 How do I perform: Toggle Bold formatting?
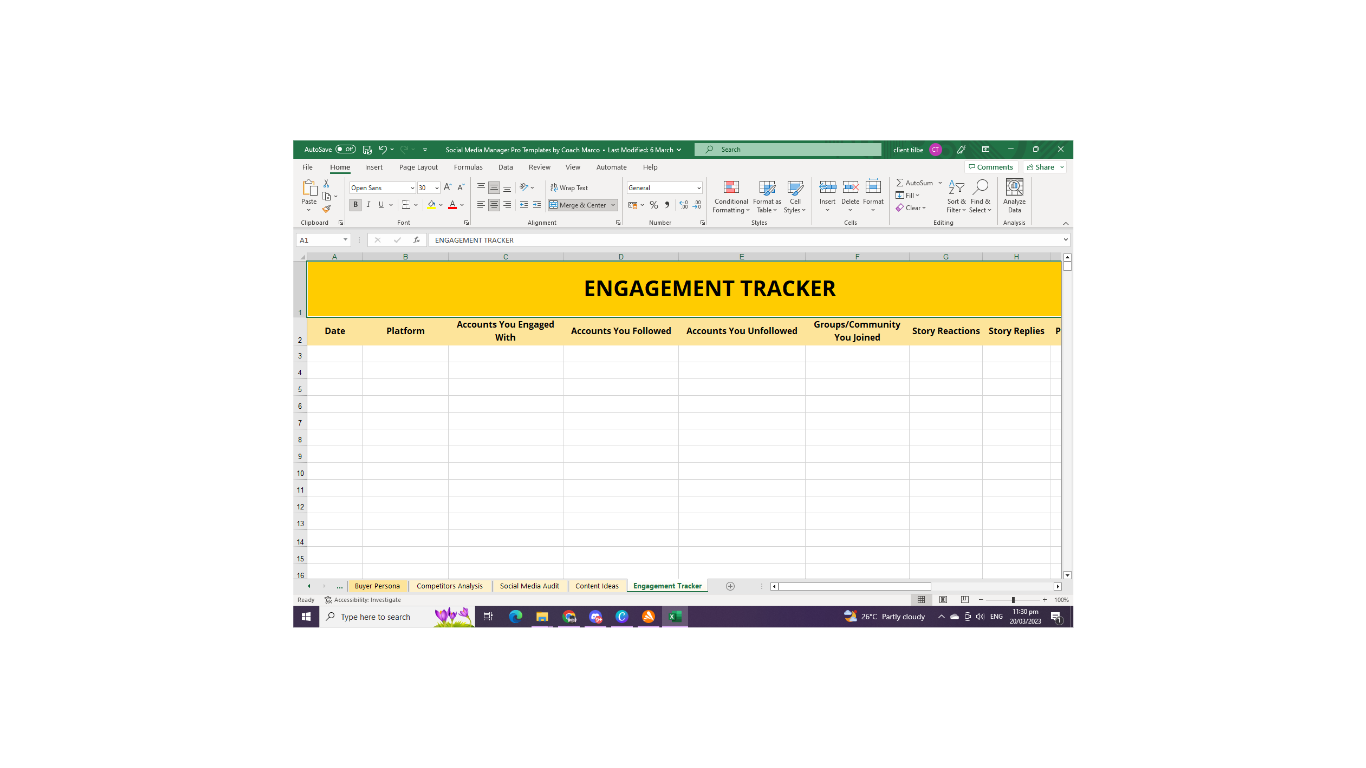(x=355, y=205)
